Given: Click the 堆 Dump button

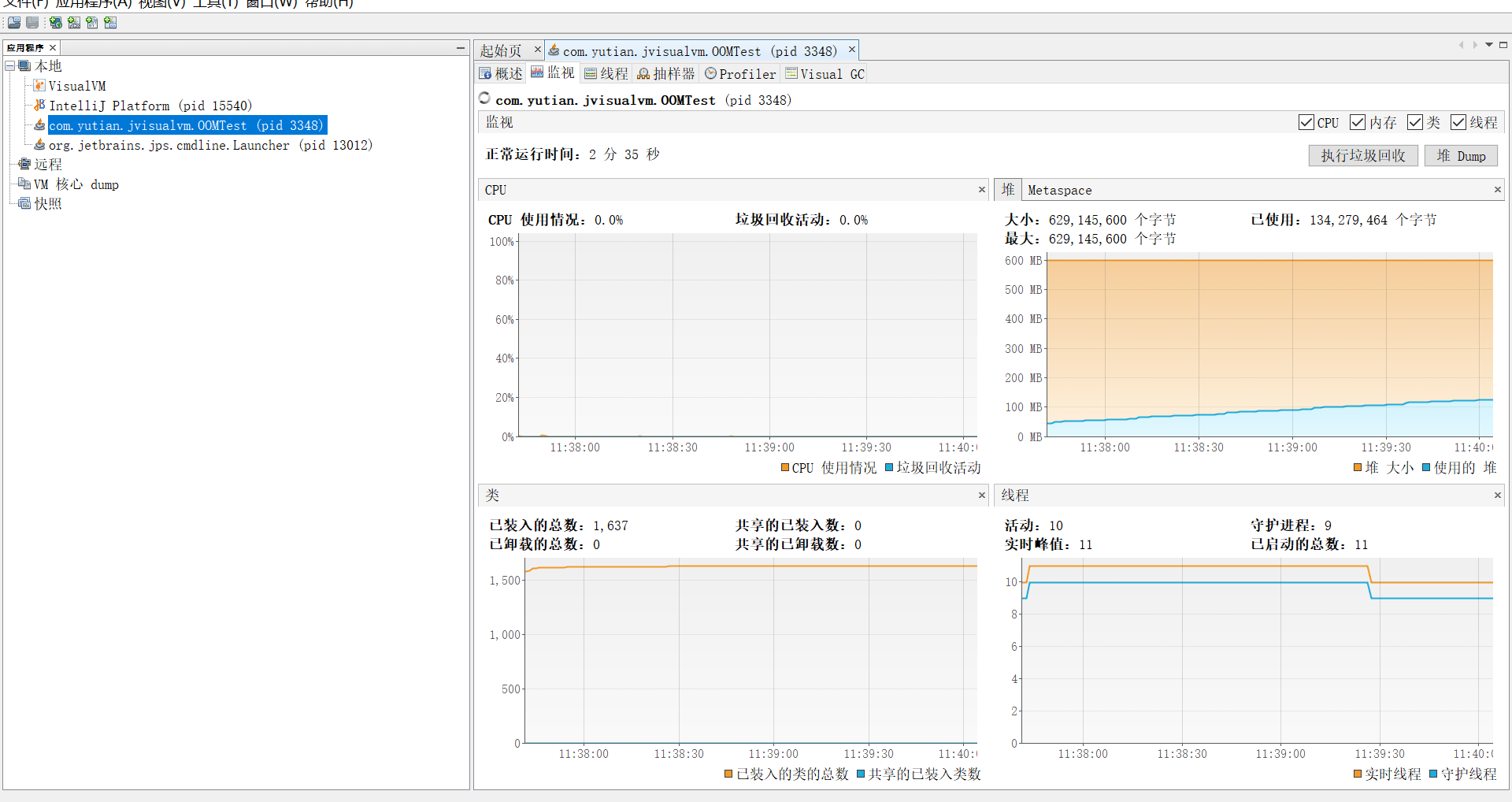Looking at the screenshot, I should tap(1461, 156).
